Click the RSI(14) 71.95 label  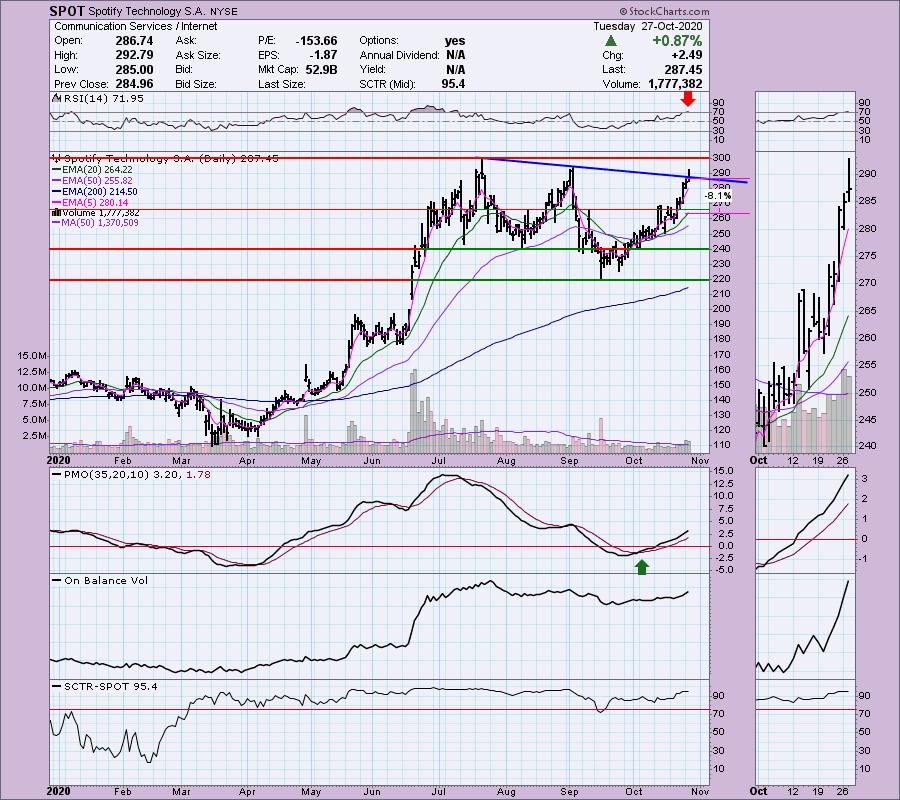coord(103,99)
